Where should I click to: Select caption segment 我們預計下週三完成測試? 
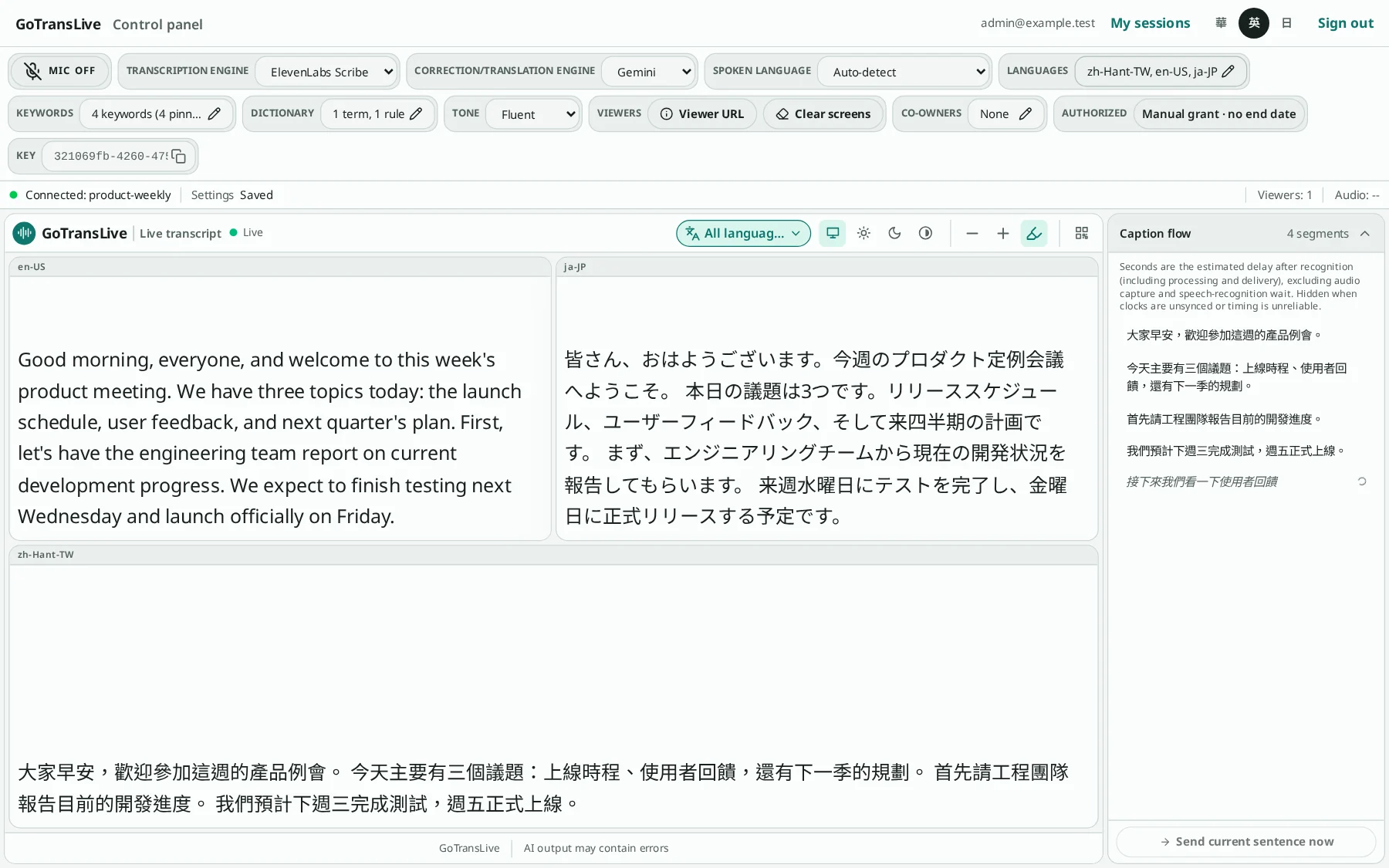[x=1235, y=451]
